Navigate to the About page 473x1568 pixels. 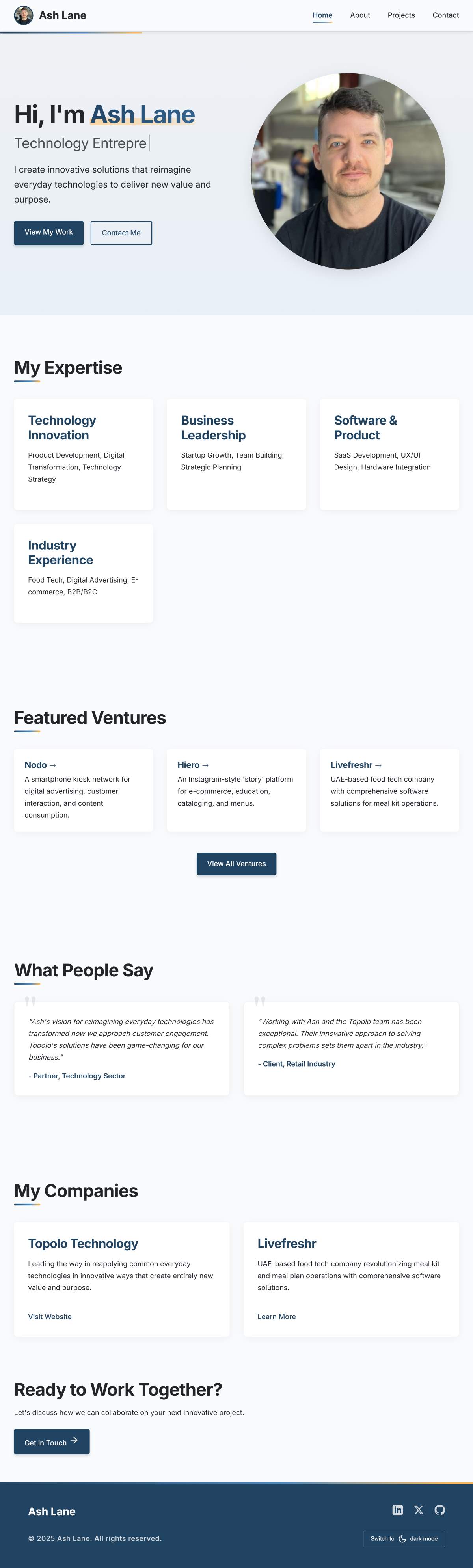point(360,15)
